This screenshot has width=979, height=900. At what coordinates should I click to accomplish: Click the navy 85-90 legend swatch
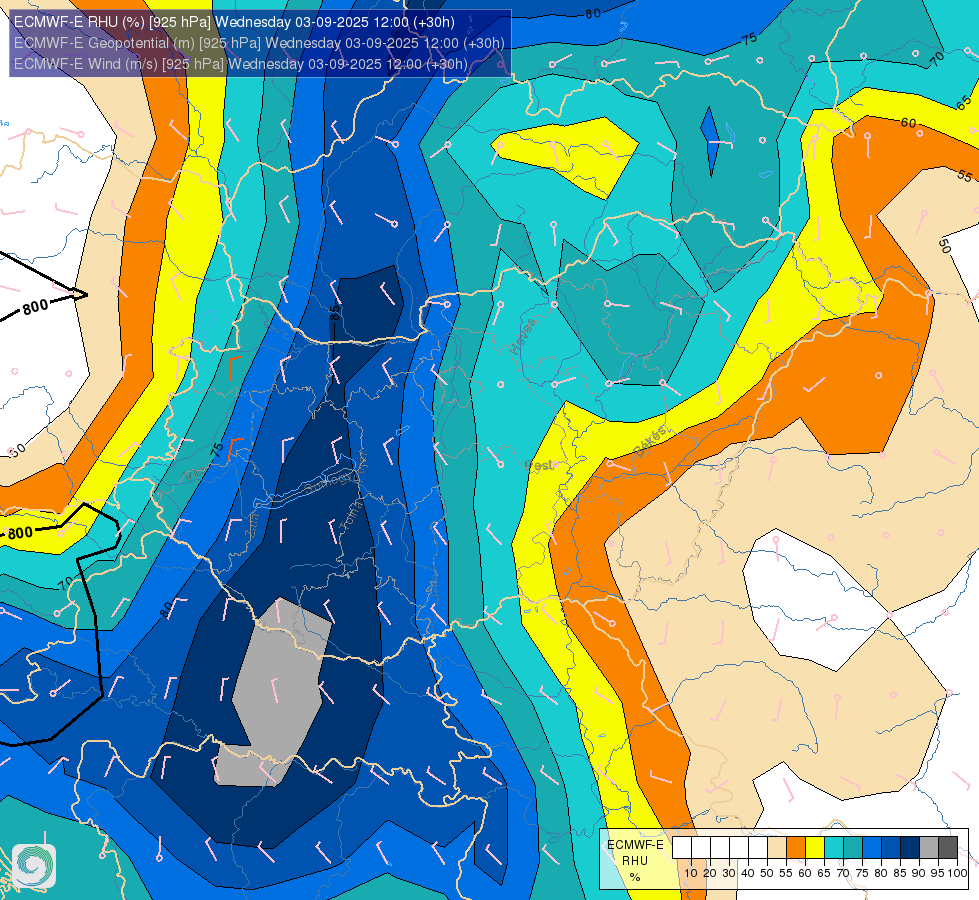[910, 848]
